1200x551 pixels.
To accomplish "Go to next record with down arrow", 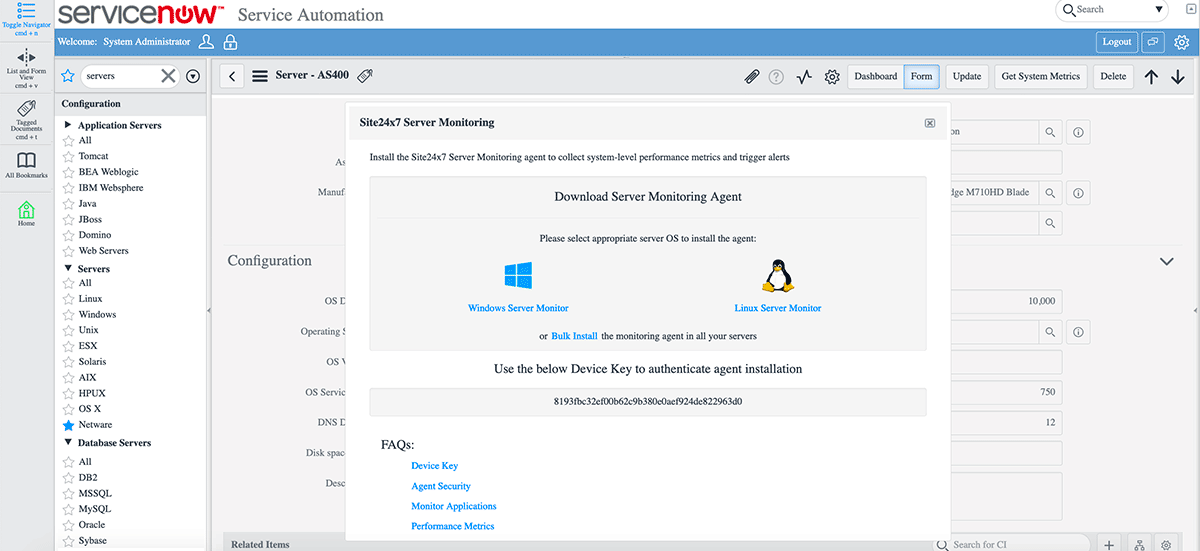I will tap(1177, 77).
